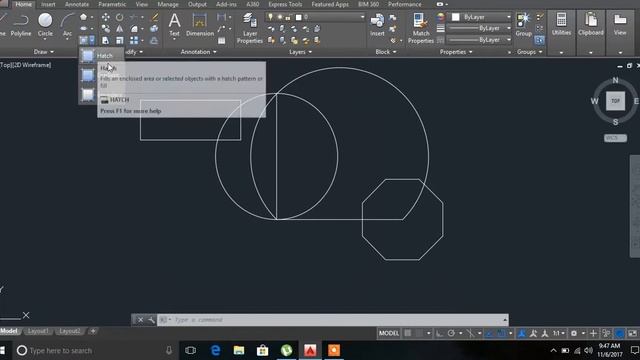Click the Erase tool icon
Image resolution: width=640 pixels, height=360 pixels.
154,17
